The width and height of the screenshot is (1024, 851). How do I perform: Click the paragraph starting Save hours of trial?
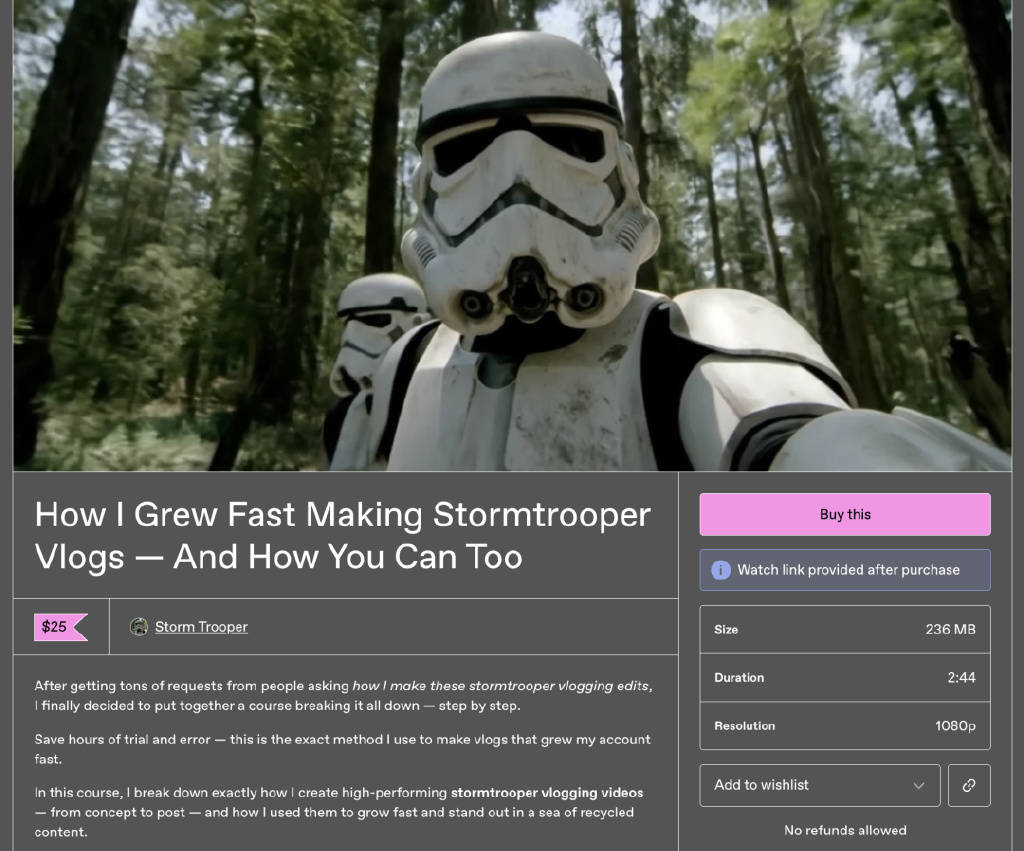[x=343, y=749]
